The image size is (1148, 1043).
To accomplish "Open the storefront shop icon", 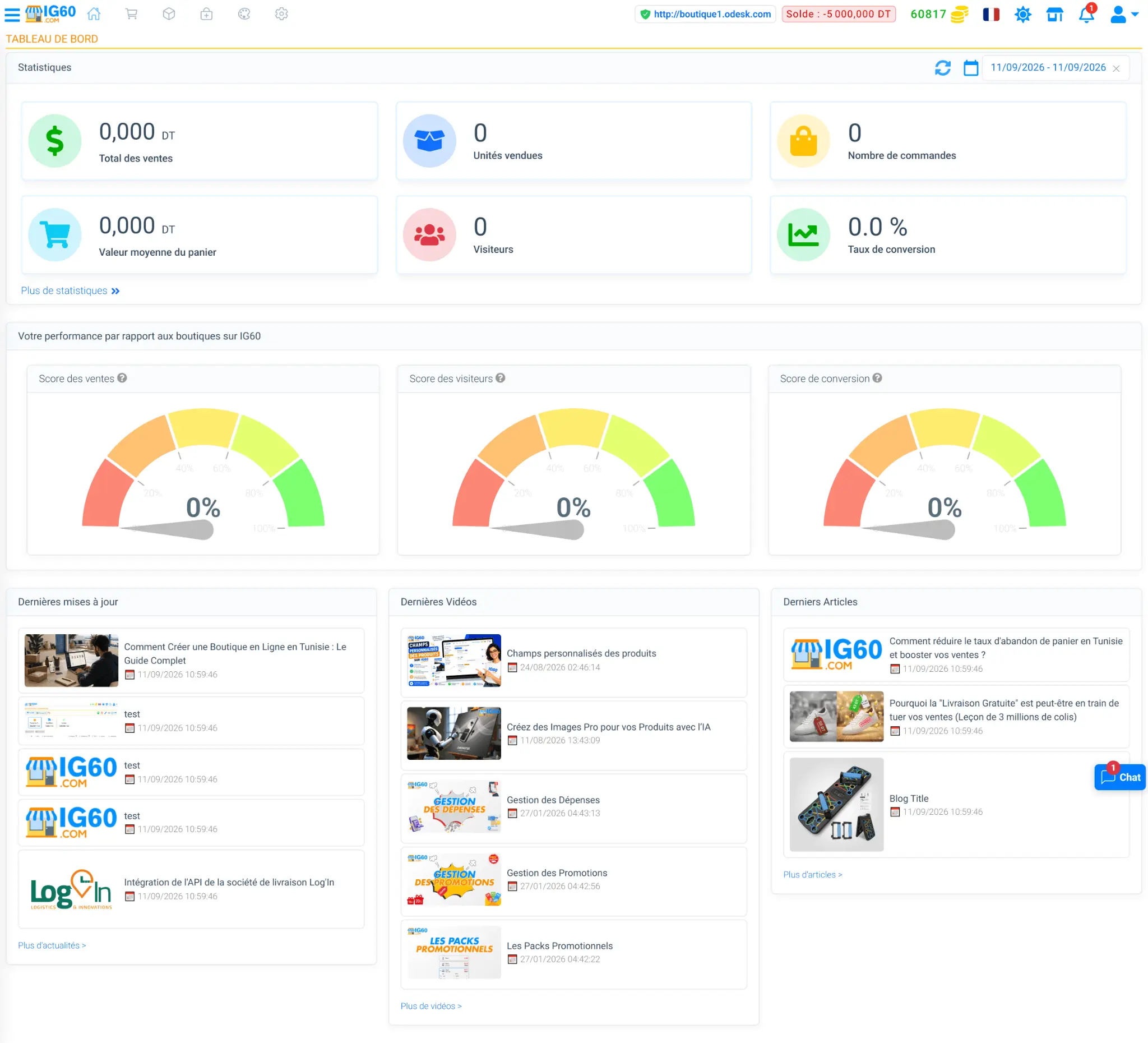I will pos(1054,14).
